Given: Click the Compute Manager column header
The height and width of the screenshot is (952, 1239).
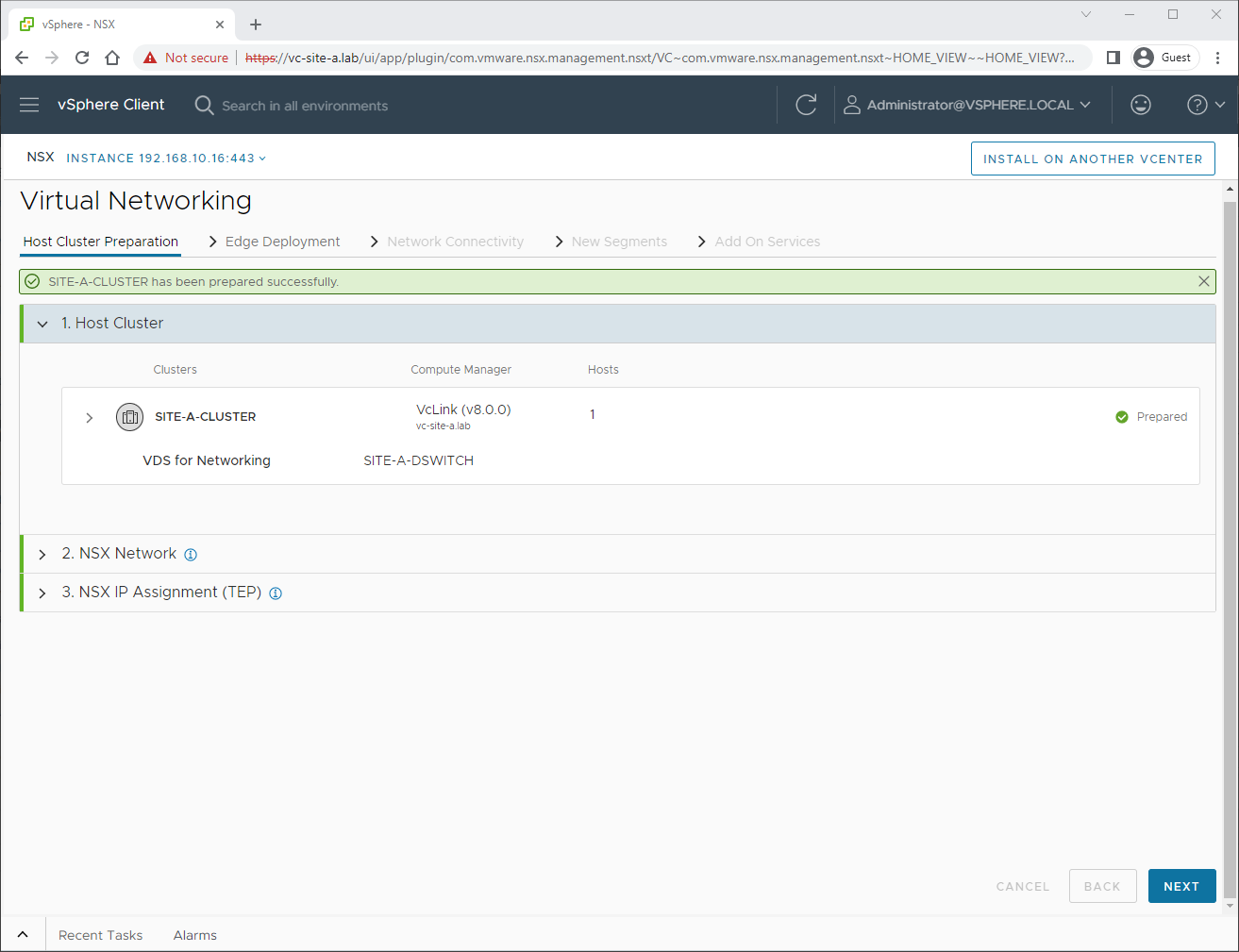Looking at the screenshot, I should [x=461, y=370].
